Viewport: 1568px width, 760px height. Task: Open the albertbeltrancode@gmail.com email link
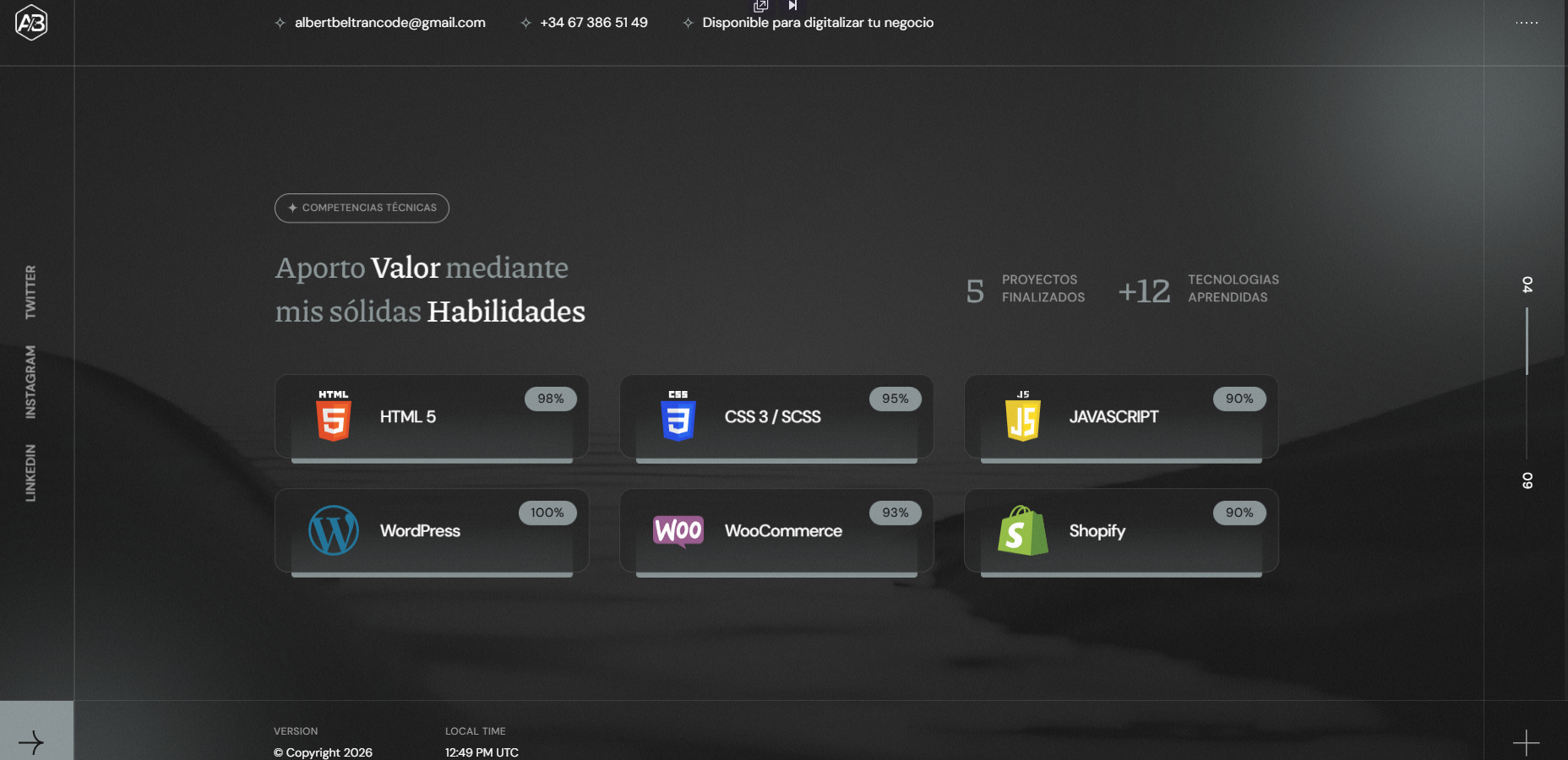[x=390, y=23]
